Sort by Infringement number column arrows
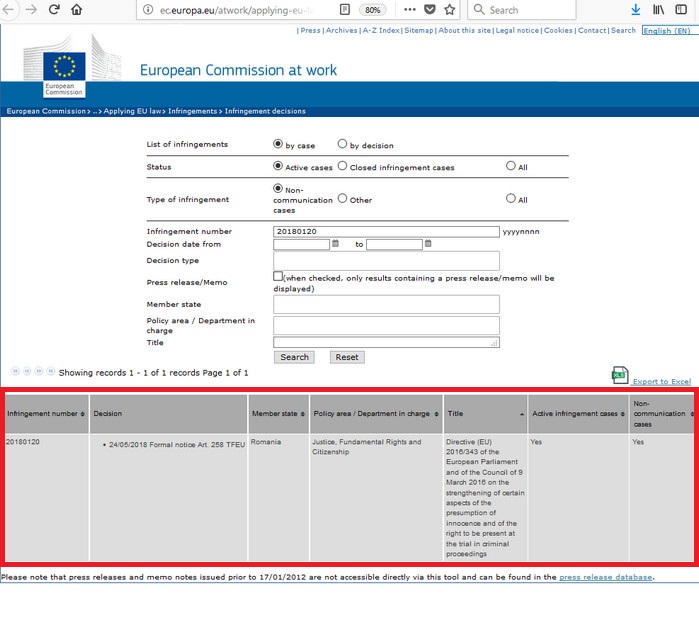 coord(82,414)
